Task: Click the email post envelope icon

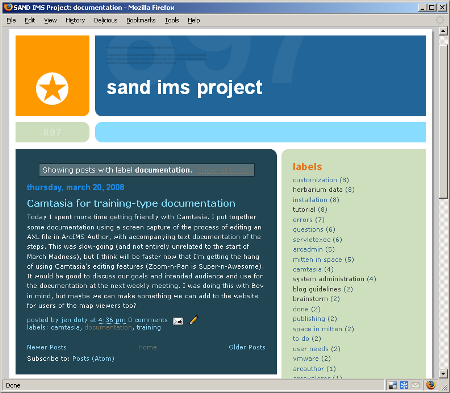Action: tap(178, 321)
